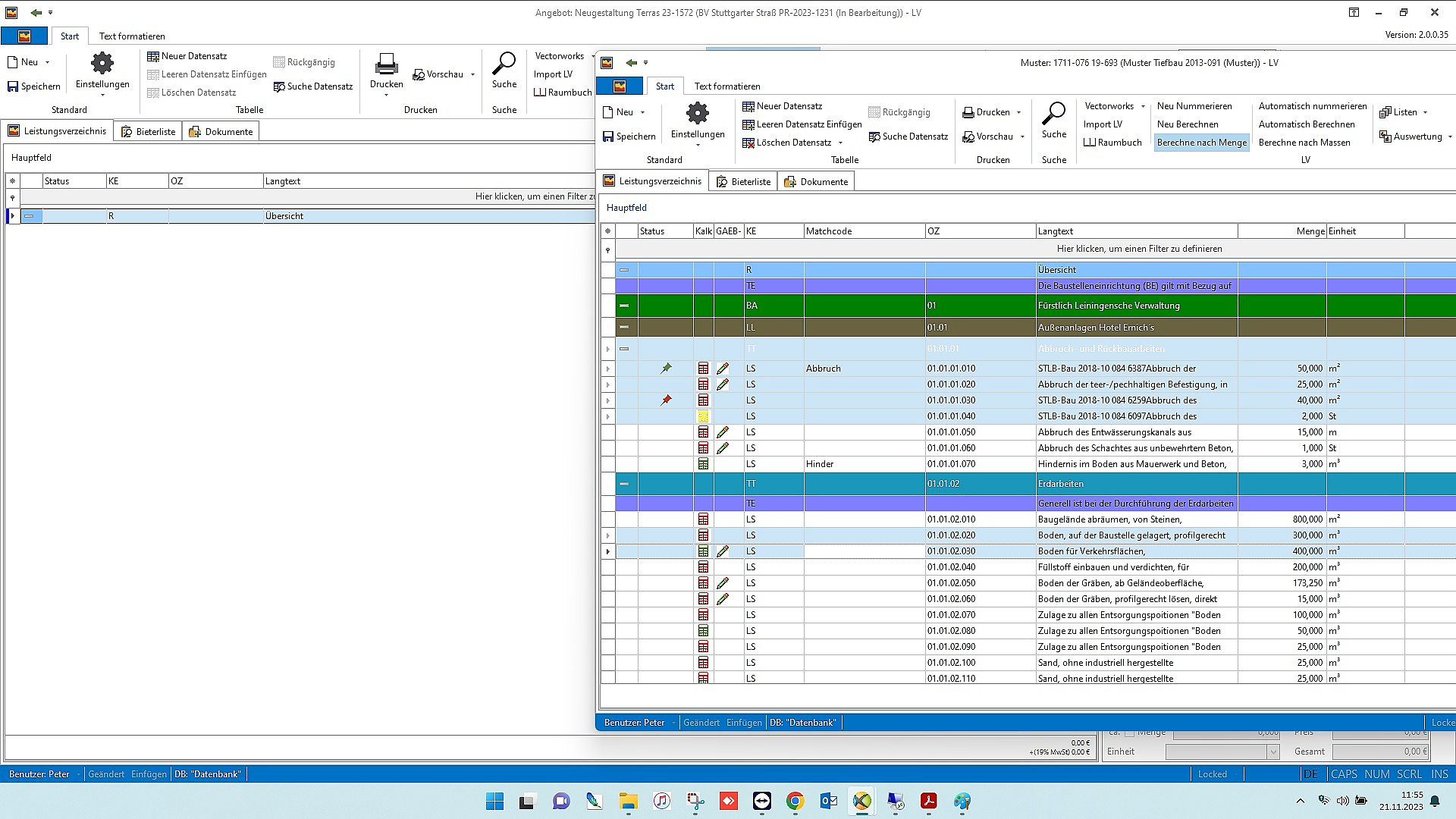The height and width of the screenshot is (819, 1456).
Task: Click the Windows Start button
Action: click(494, 801)
